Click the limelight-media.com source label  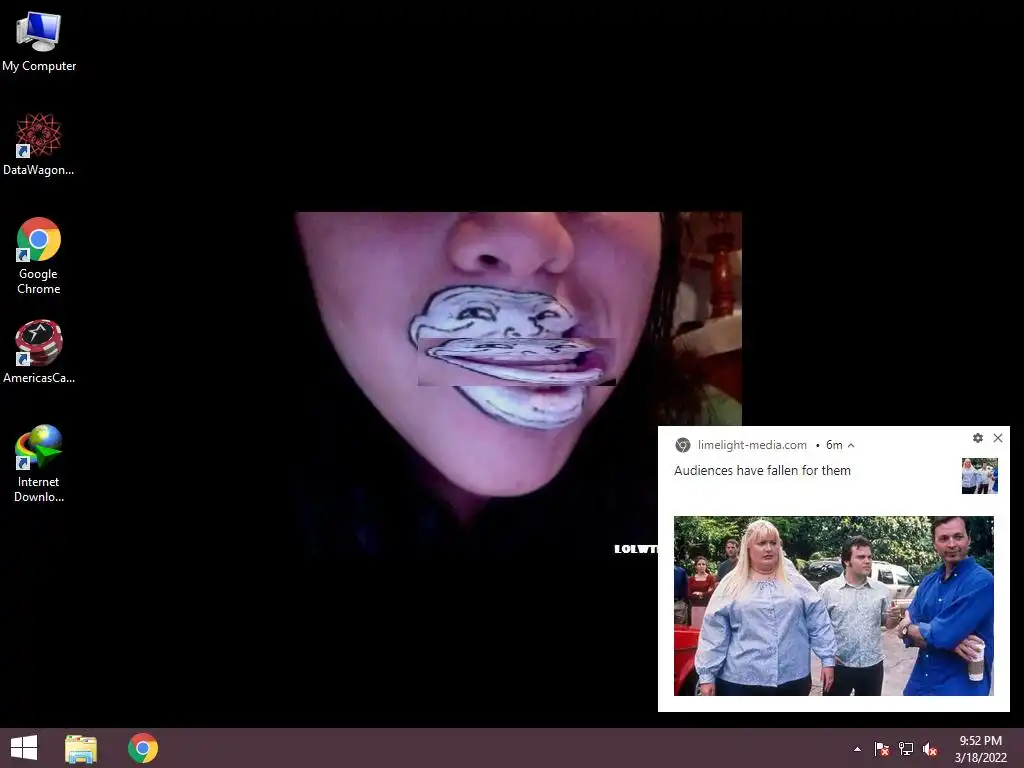(752, 445)
